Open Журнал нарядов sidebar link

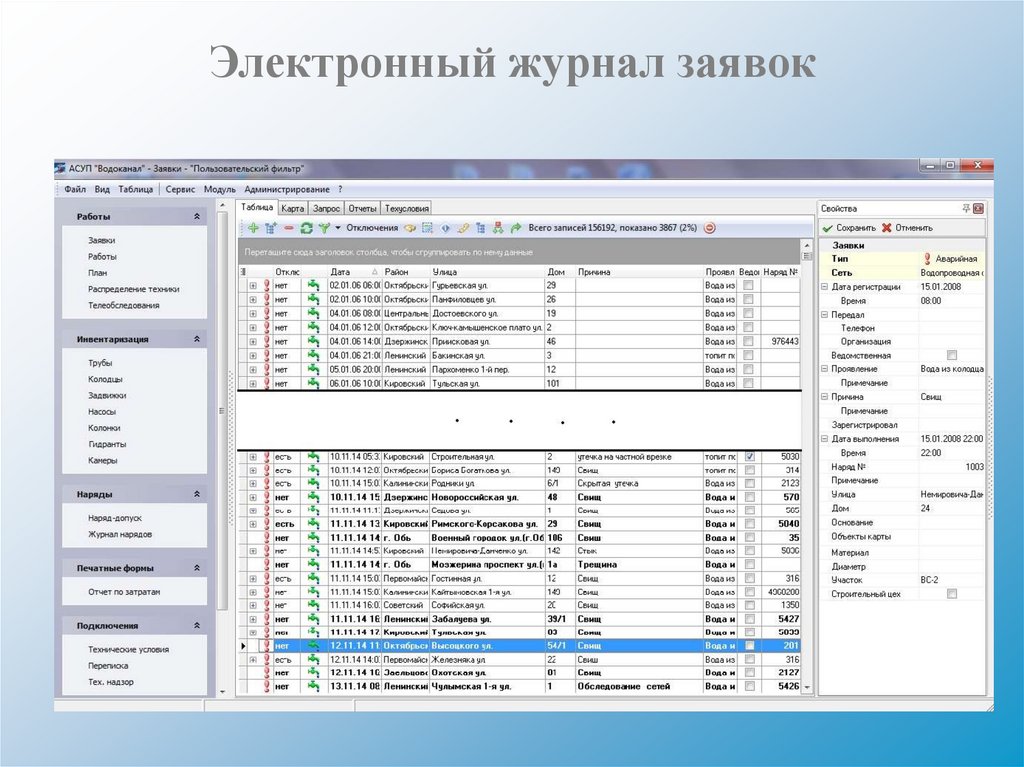pyautogui.click(x=120, y=534)
